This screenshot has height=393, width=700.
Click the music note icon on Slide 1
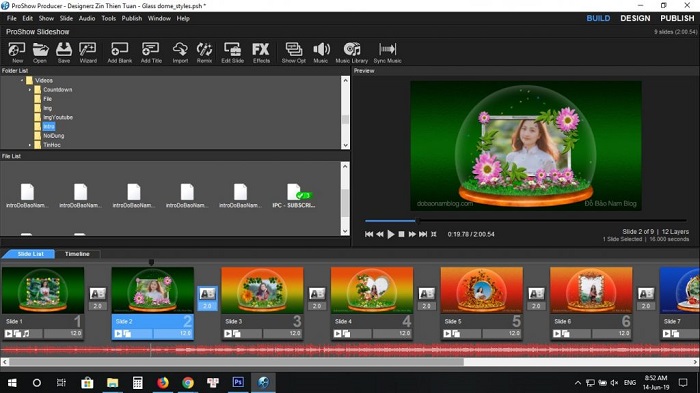click(x=26, y=334)
